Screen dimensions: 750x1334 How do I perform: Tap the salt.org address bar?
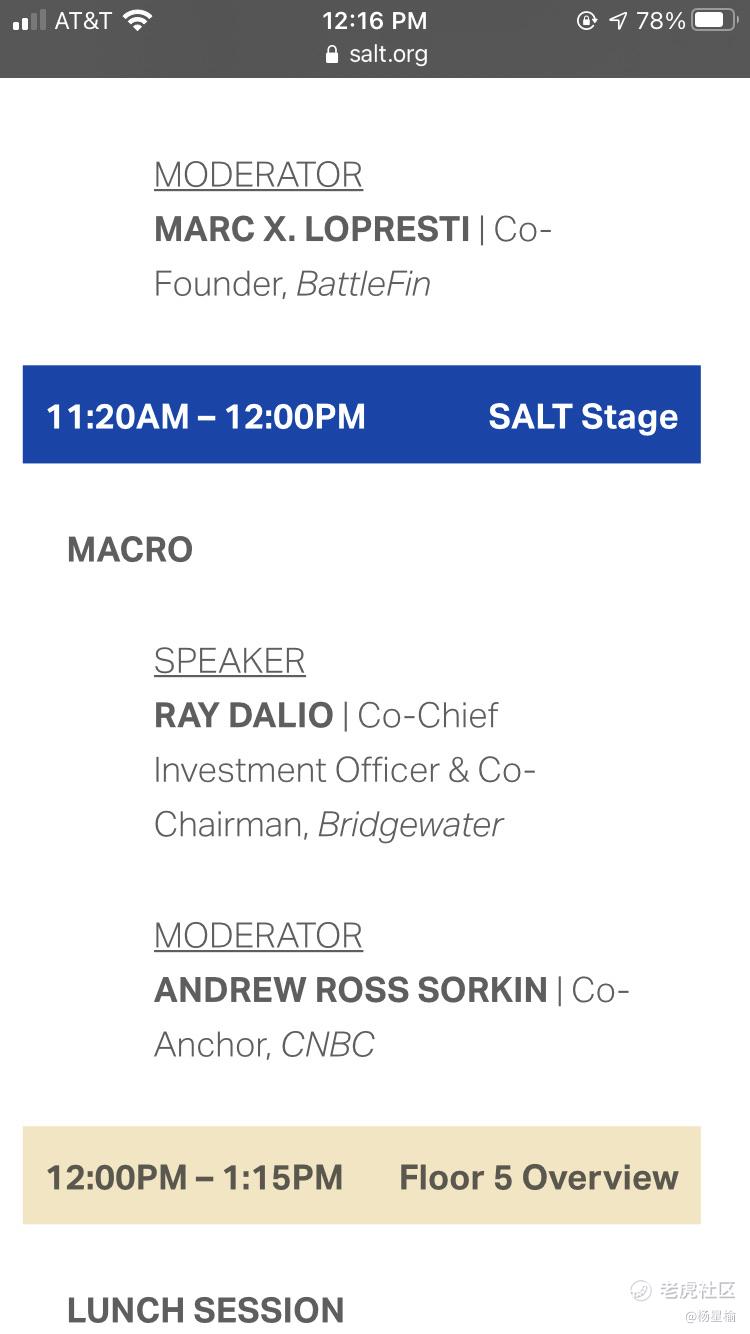click(376, 54)
